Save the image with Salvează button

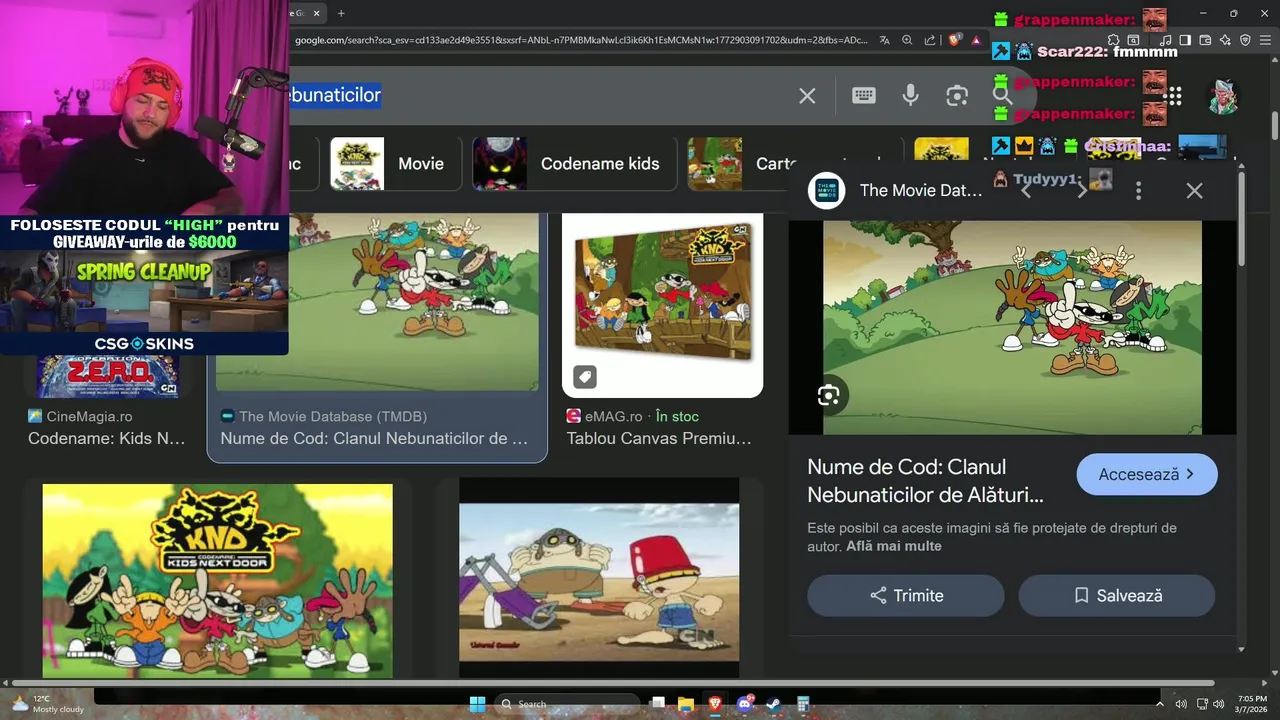pos(1117,595)
